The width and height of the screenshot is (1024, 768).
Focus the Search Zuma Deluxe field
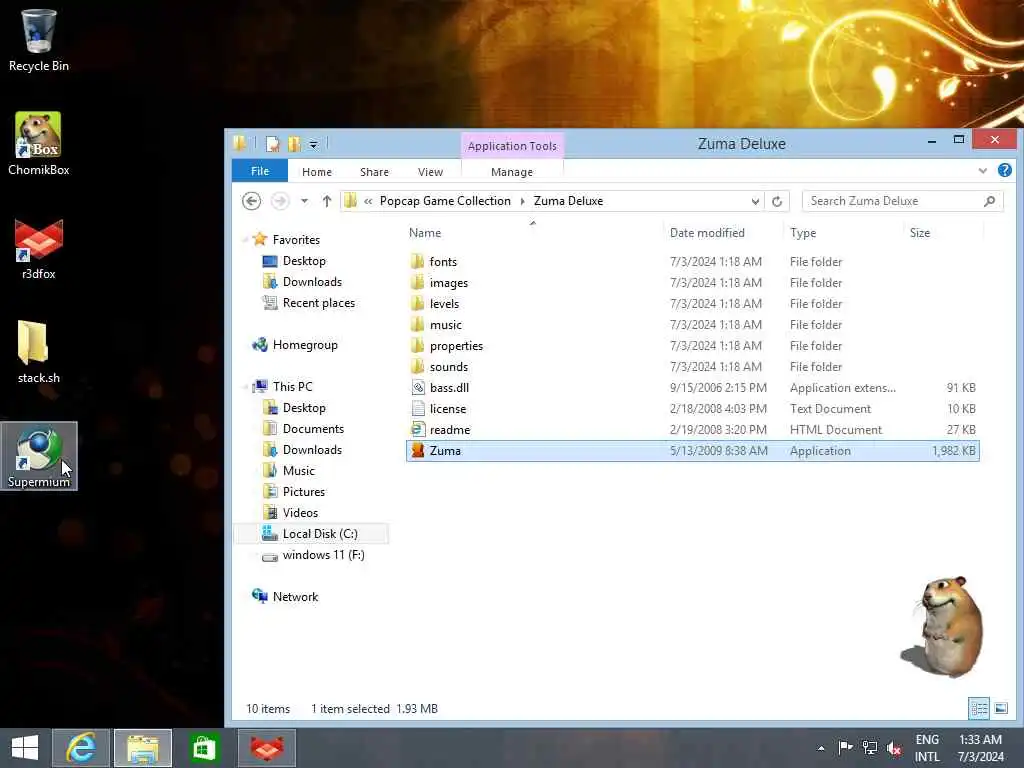pos(902,201)
